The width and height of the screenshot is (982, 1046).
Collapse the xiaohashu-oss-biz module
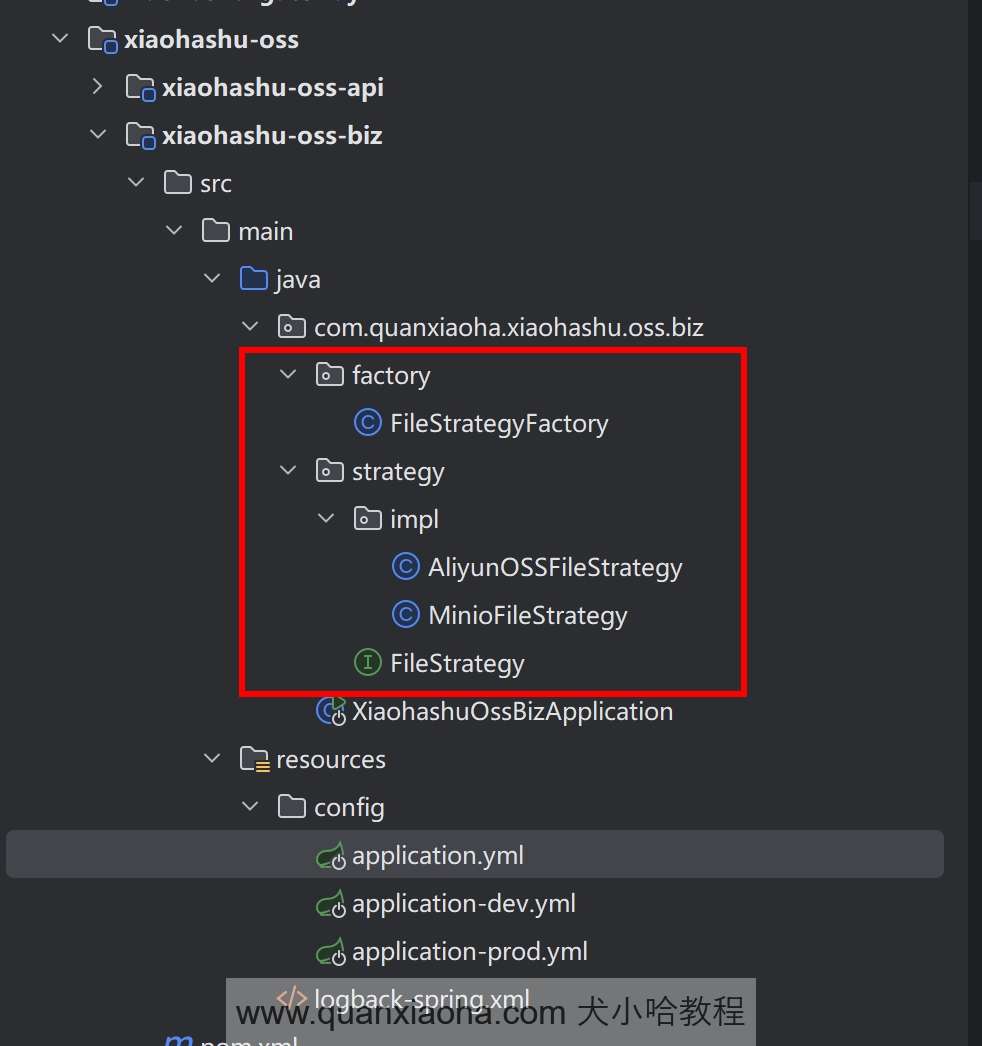(x=97, y=135)
